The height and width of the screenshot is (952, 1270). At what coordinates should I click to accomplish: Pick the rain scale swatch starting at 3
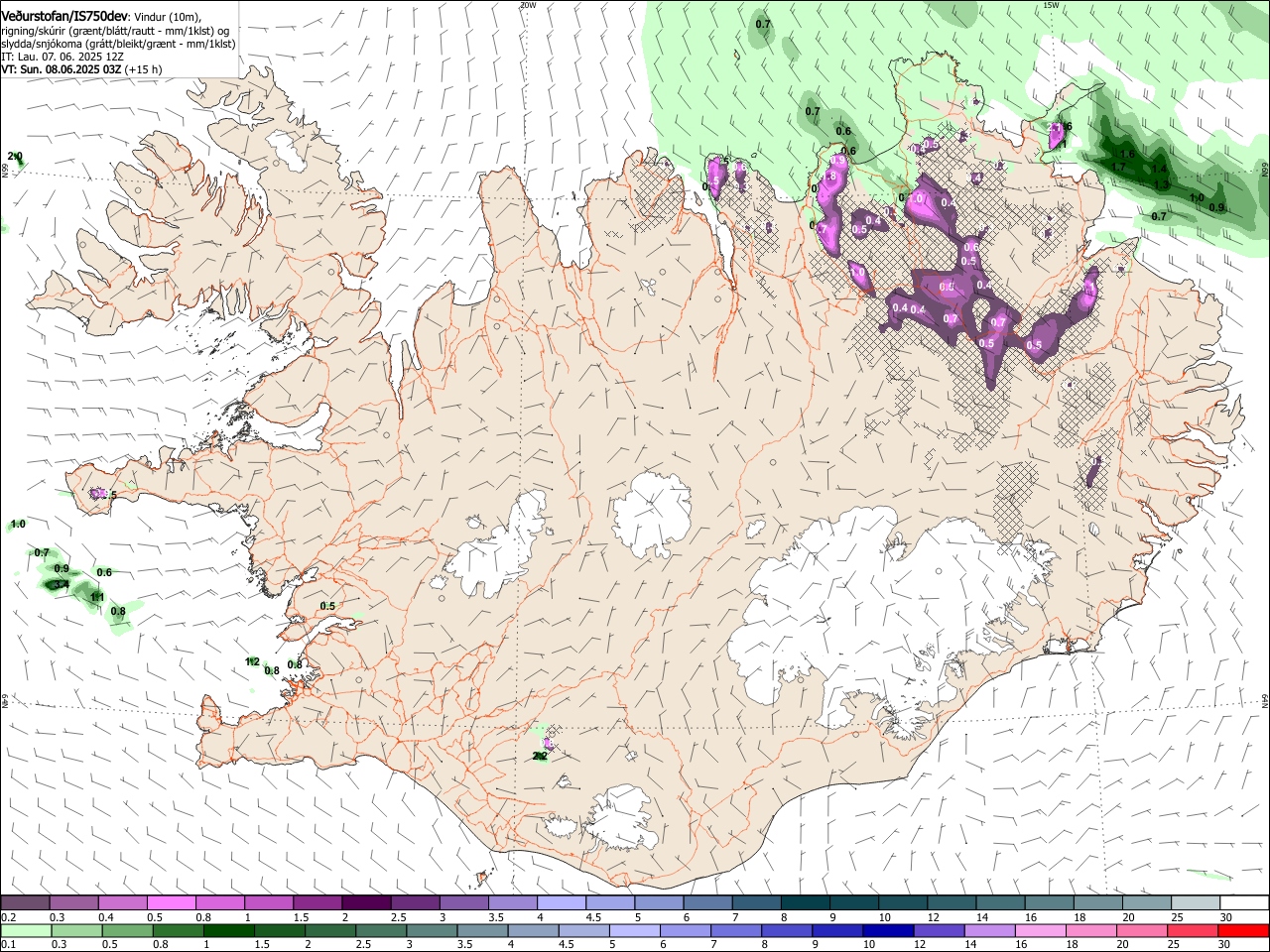click(431, 930)
